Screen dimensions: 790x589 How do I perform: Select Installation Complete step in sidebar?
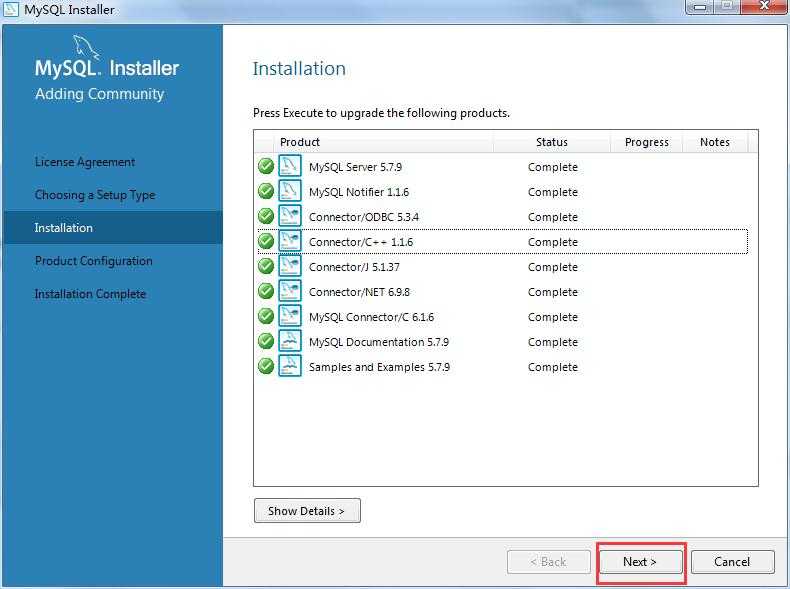pos(90,294)
